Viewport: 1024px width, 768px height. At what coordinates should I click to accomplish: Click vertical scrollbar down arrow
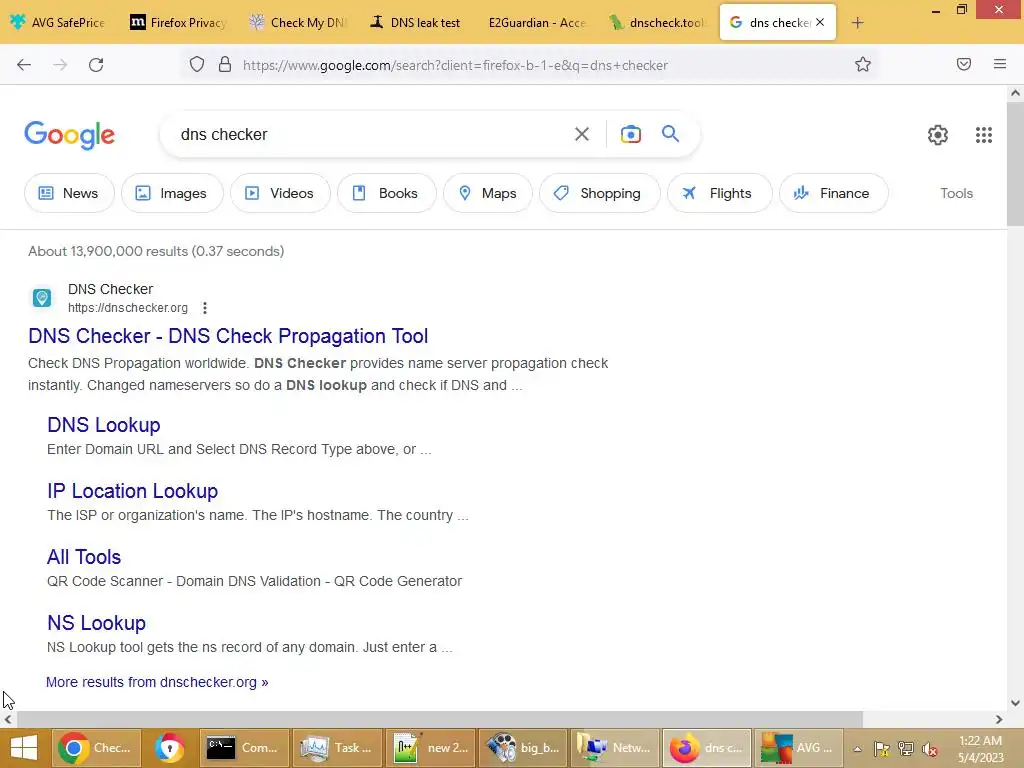point(1015,703)
